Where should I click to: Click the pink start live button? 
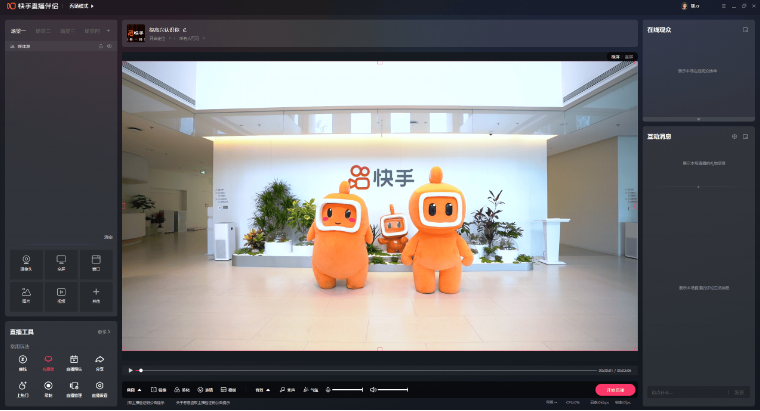[615, 390]
